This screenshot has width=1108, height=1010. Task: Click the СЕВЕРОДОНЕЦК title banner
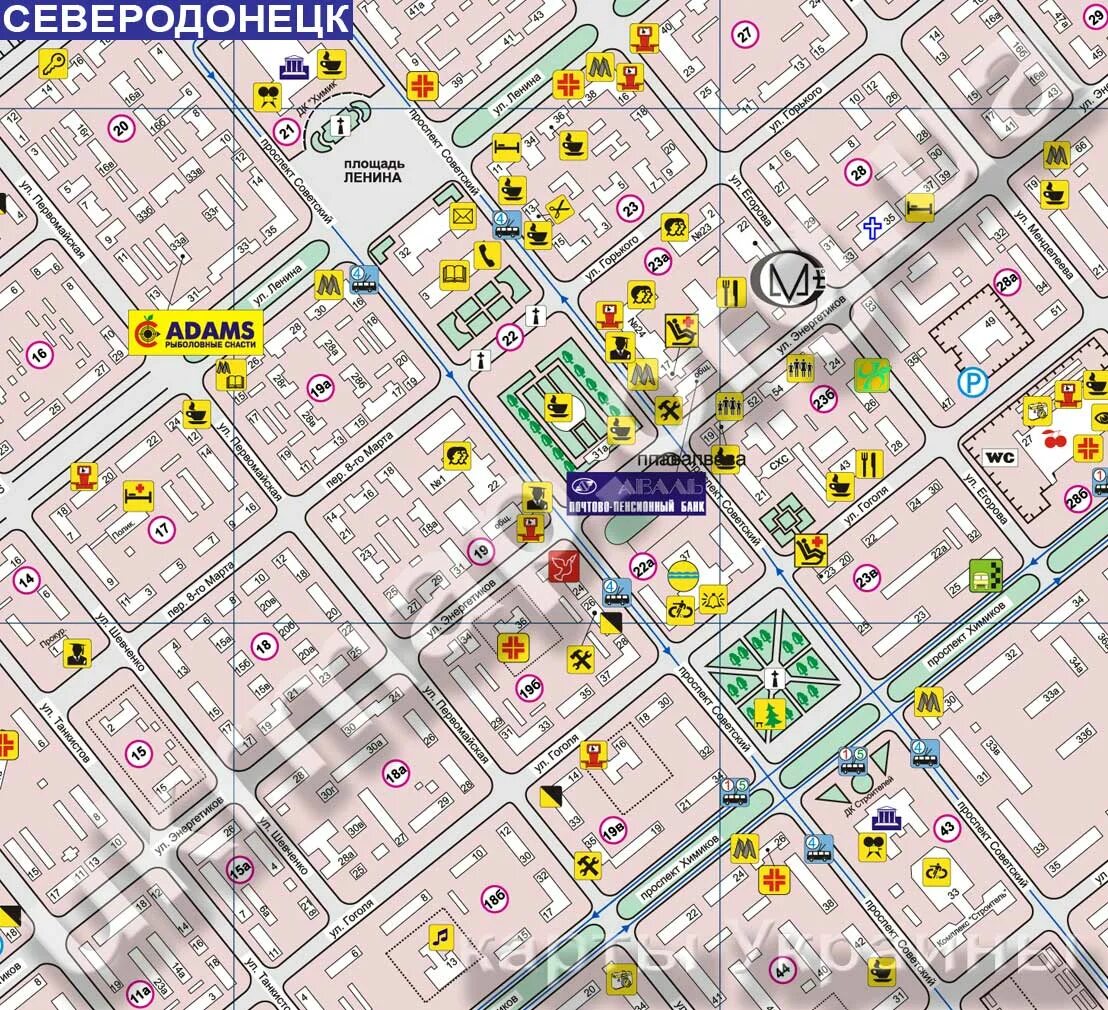[x=176, y=18]
